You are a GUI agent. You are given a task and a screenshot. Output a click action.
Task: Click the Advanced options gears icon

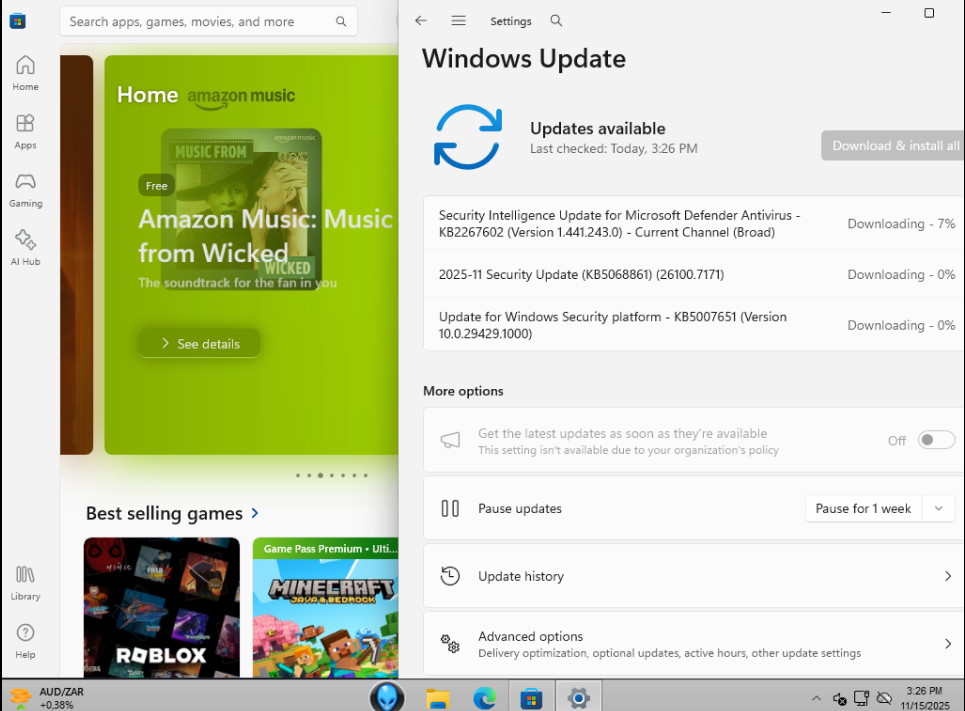click(450, 644)
